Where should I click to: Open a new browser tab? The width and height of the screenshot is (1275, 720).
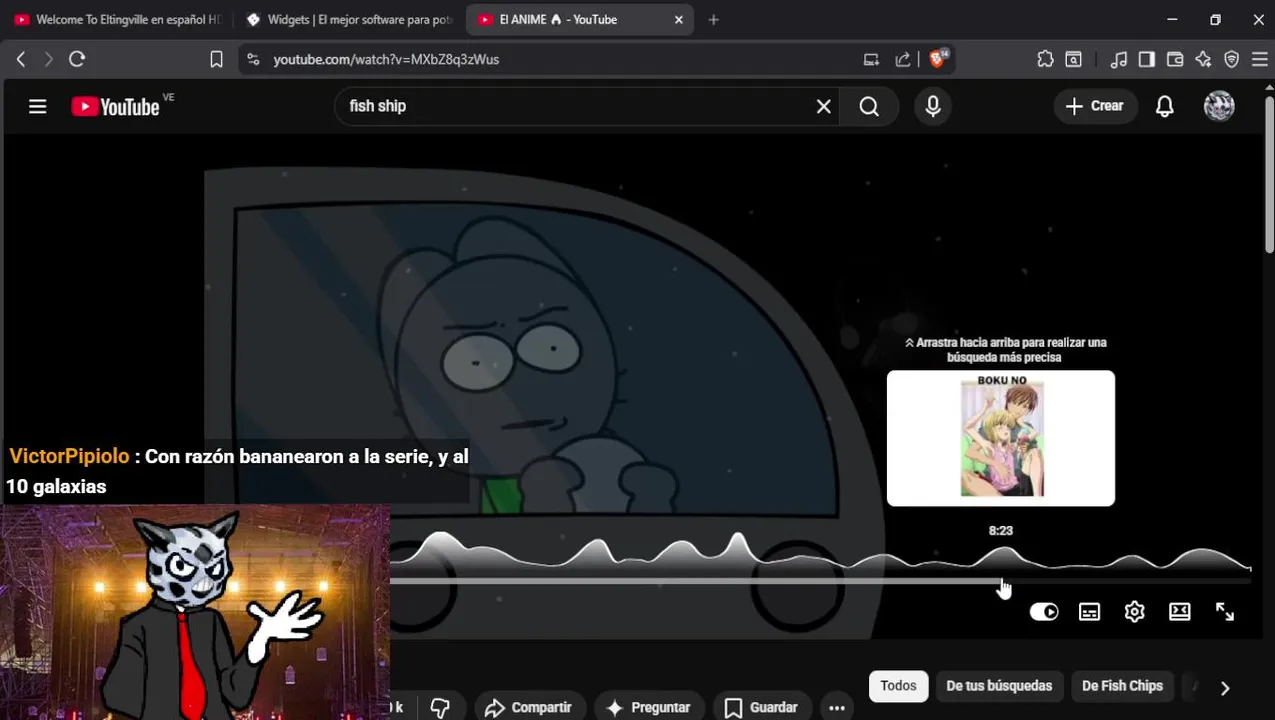[713, 19]
